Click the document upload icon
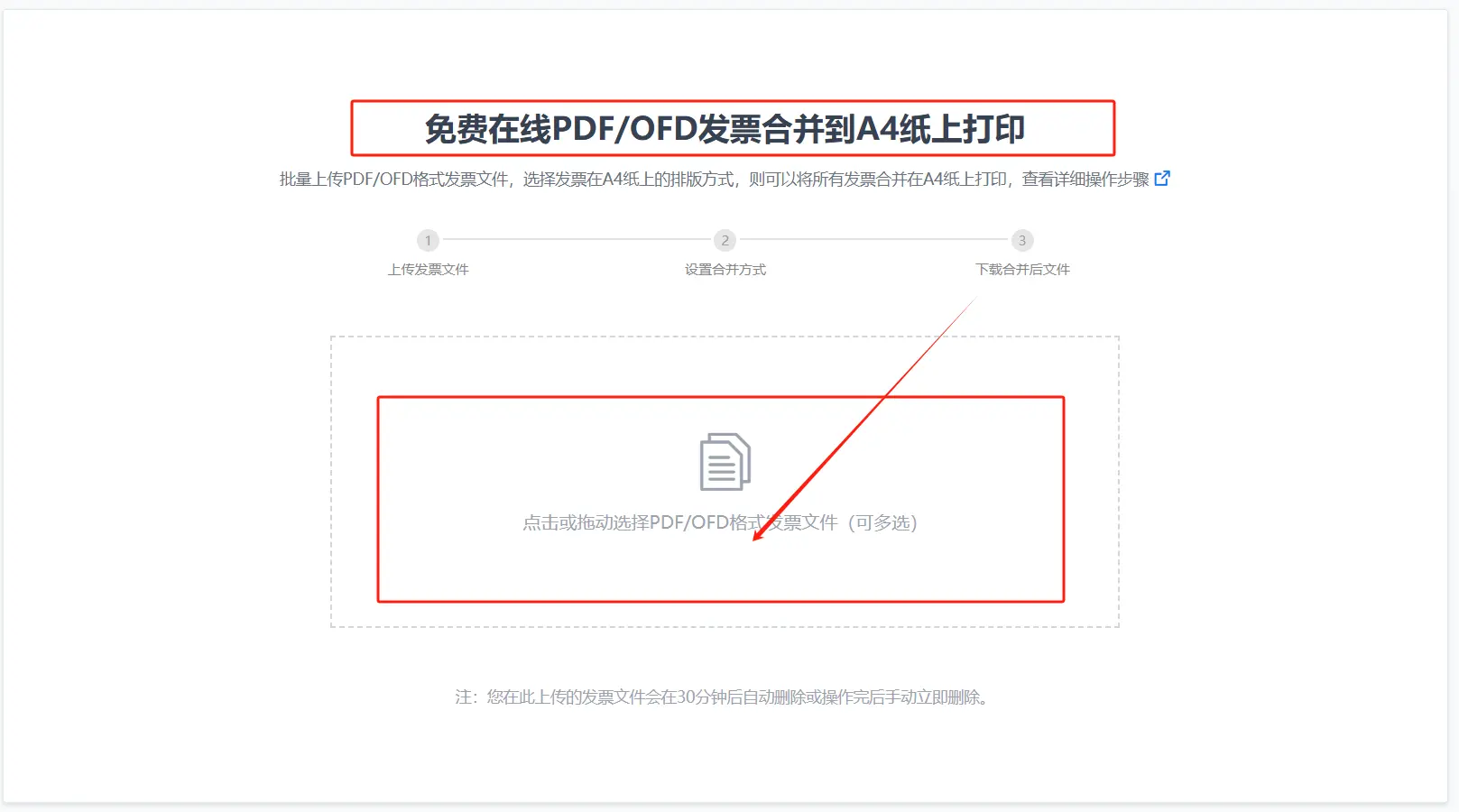Viewport: 1459px width, 812px height. pyautogui.click(x=725, y=462)
